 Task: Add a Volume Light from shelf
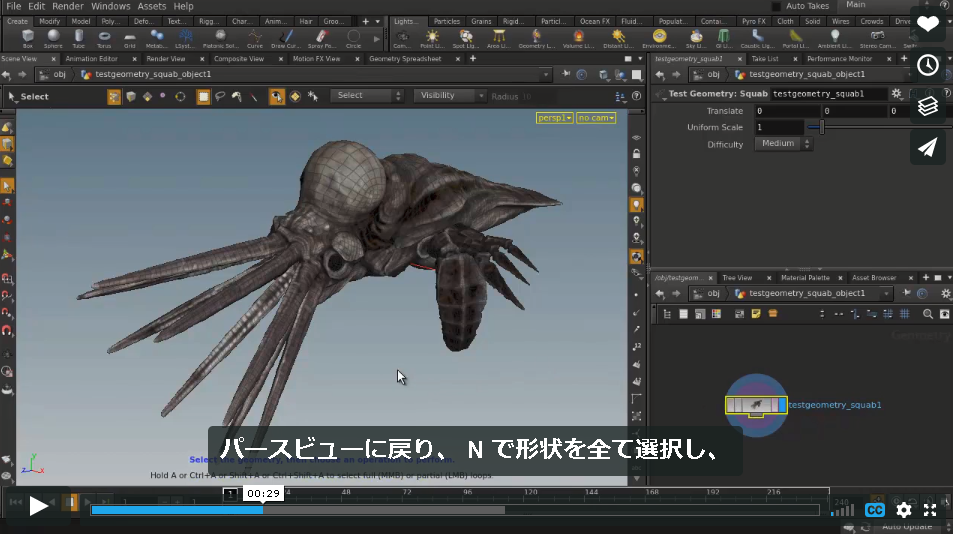[578, 39]
